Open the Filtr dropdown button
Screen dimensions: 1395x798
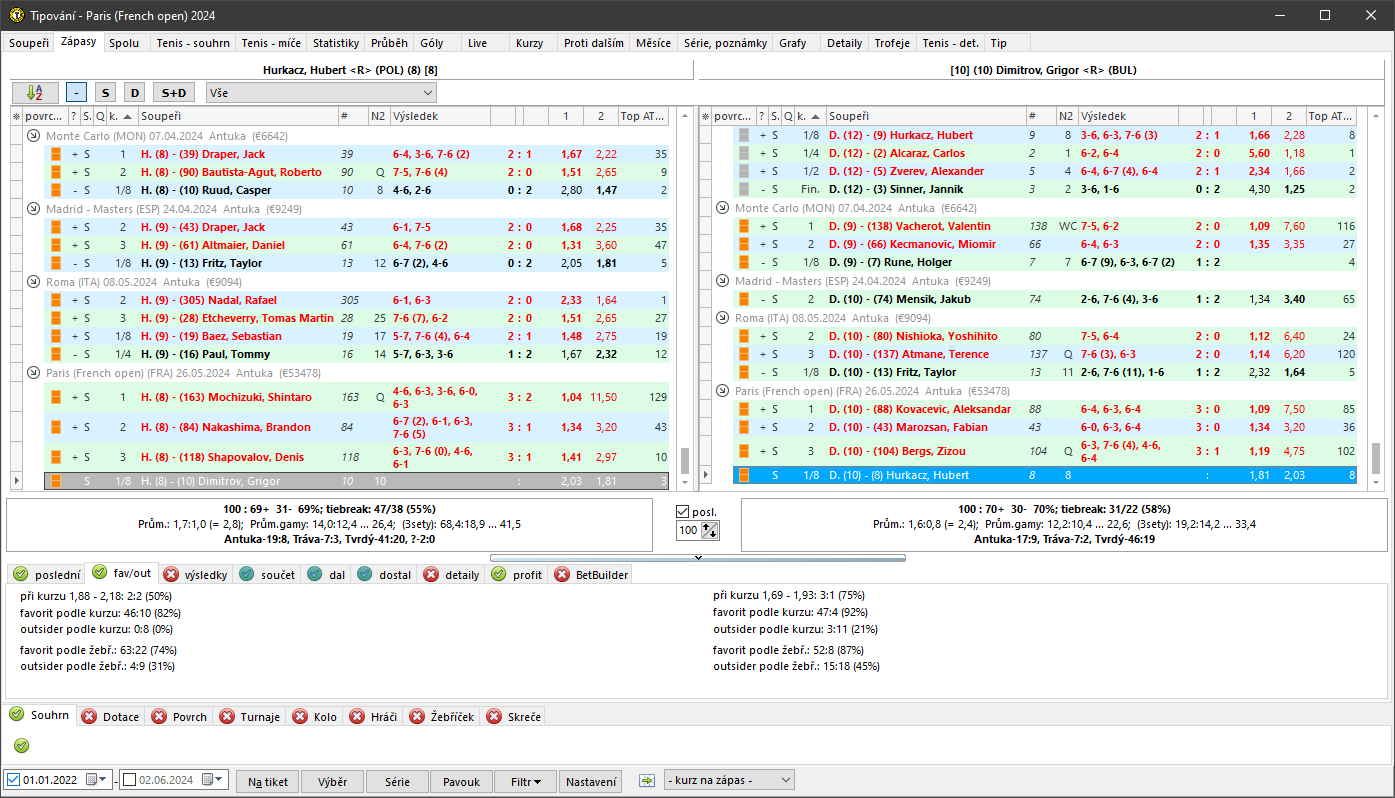tap(526, 781)
